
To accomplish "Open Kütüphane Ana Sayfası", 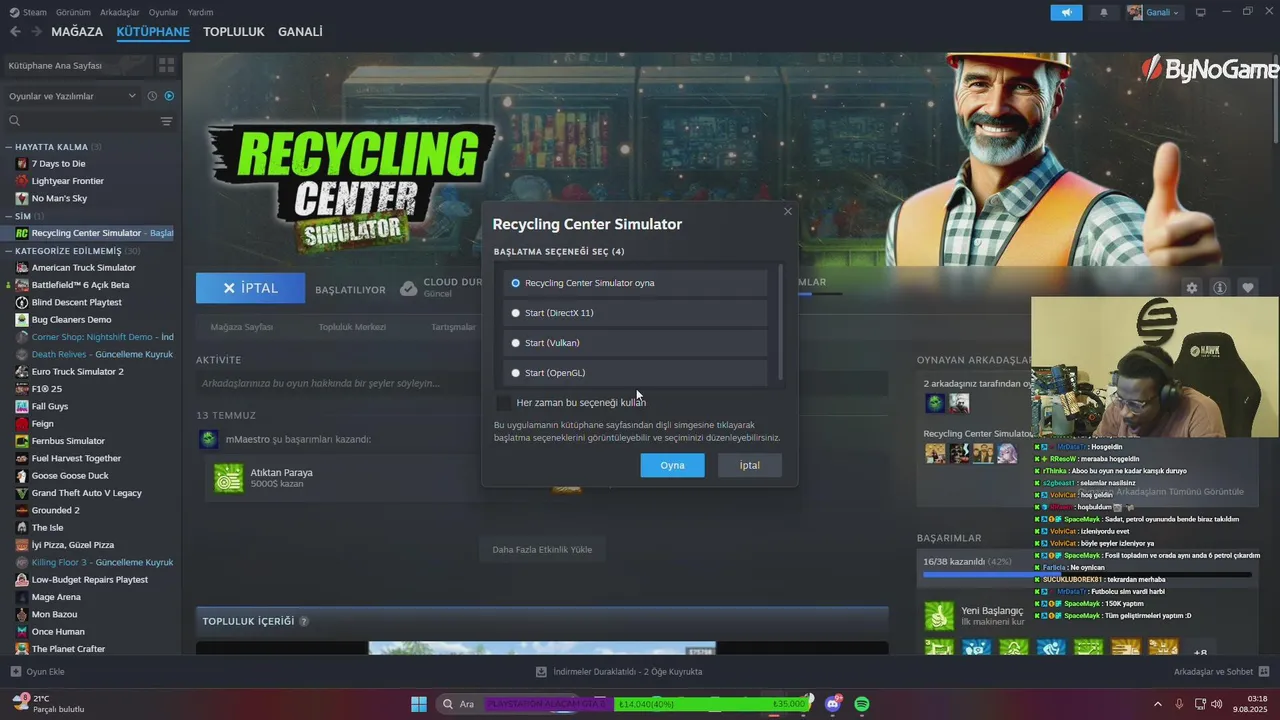I will click(77, 65).
